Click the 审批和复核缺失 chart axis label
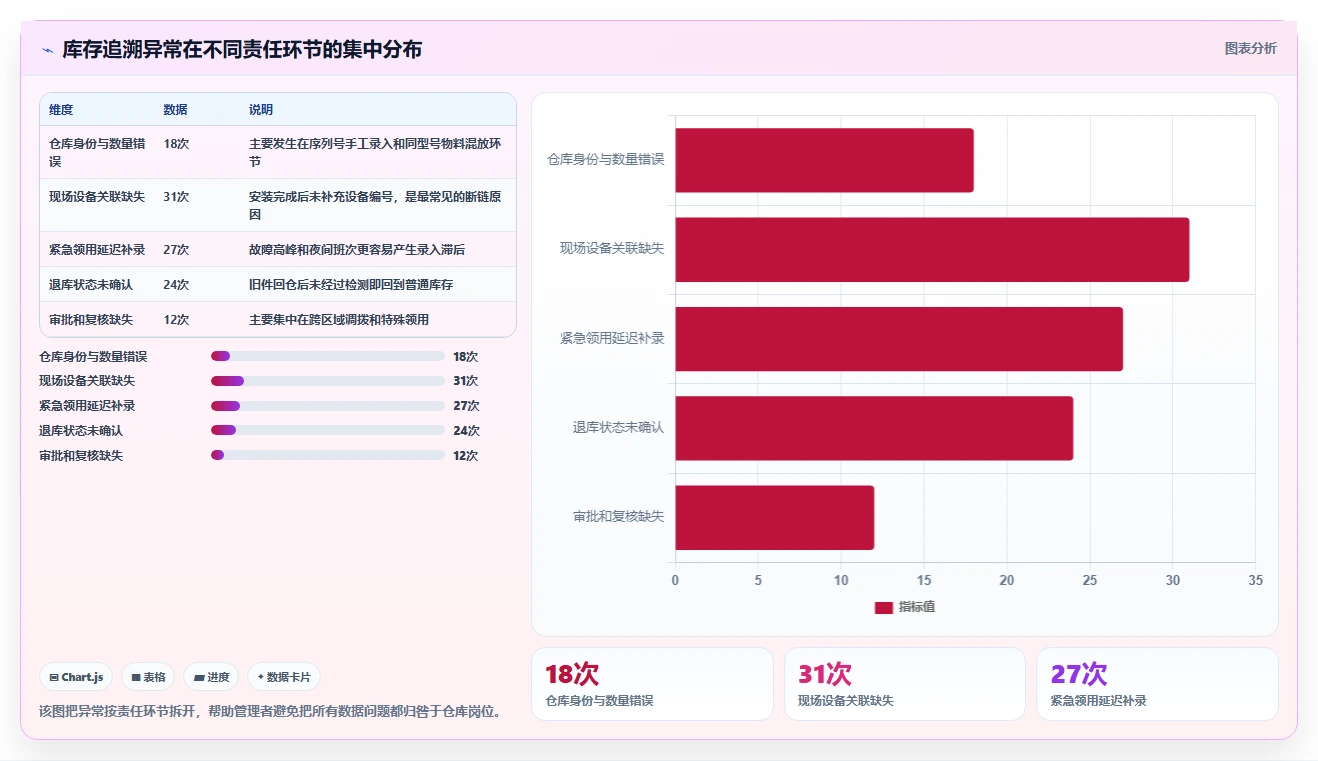 618,517
